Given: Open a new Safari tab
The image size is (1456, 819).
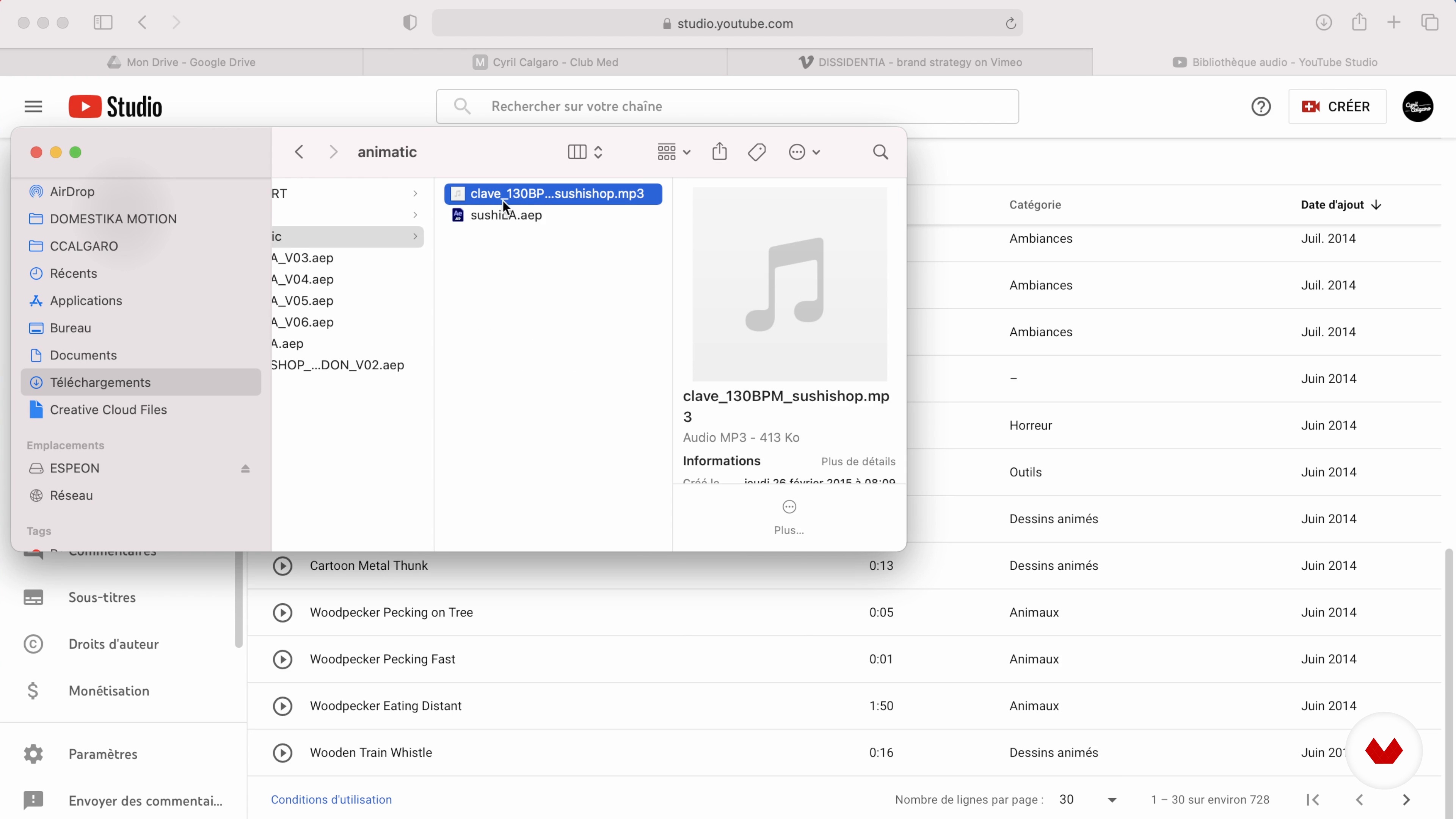Looking at the screenshot, I should point(1394,23).
